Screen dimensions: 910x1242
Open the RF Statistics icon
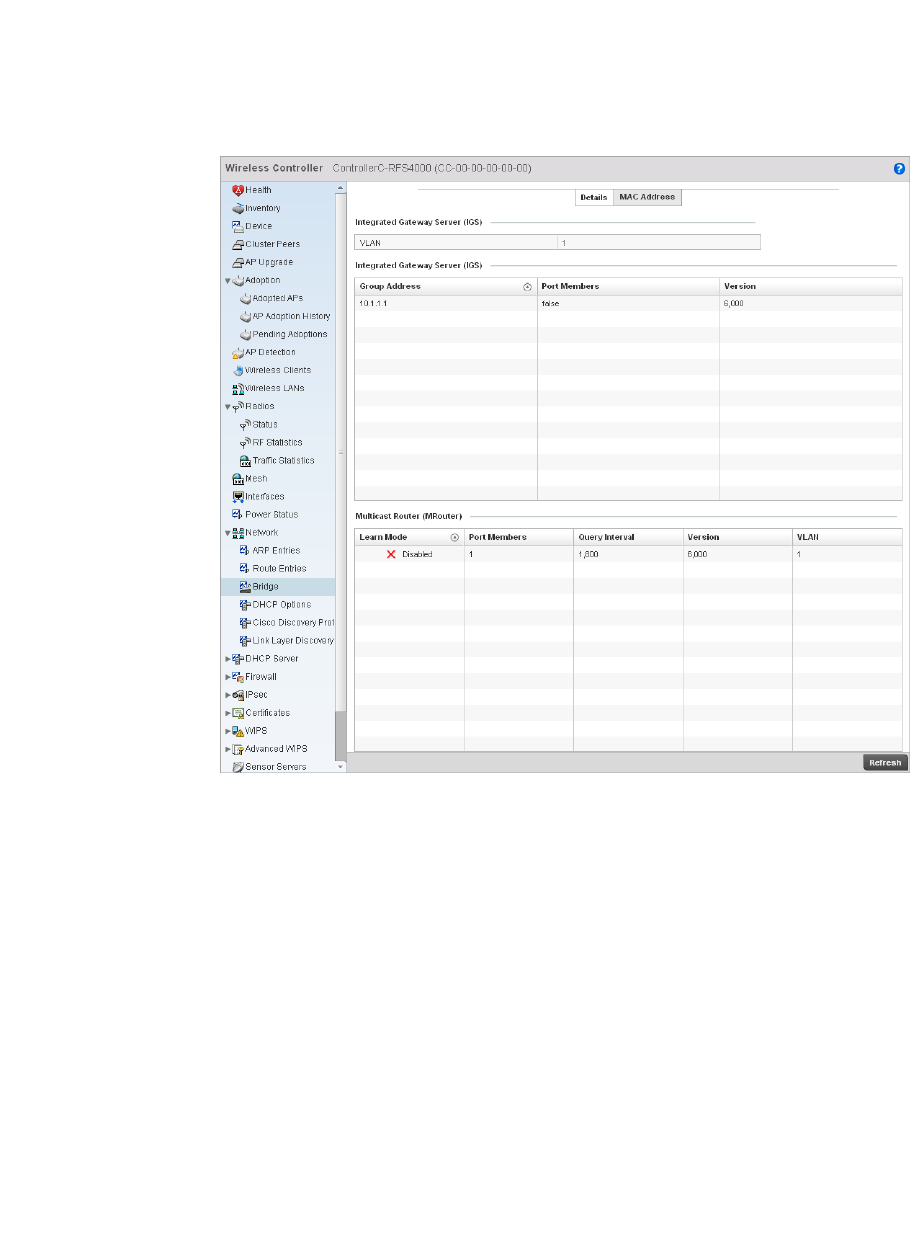pyautogui.click(x=245, y=442)
